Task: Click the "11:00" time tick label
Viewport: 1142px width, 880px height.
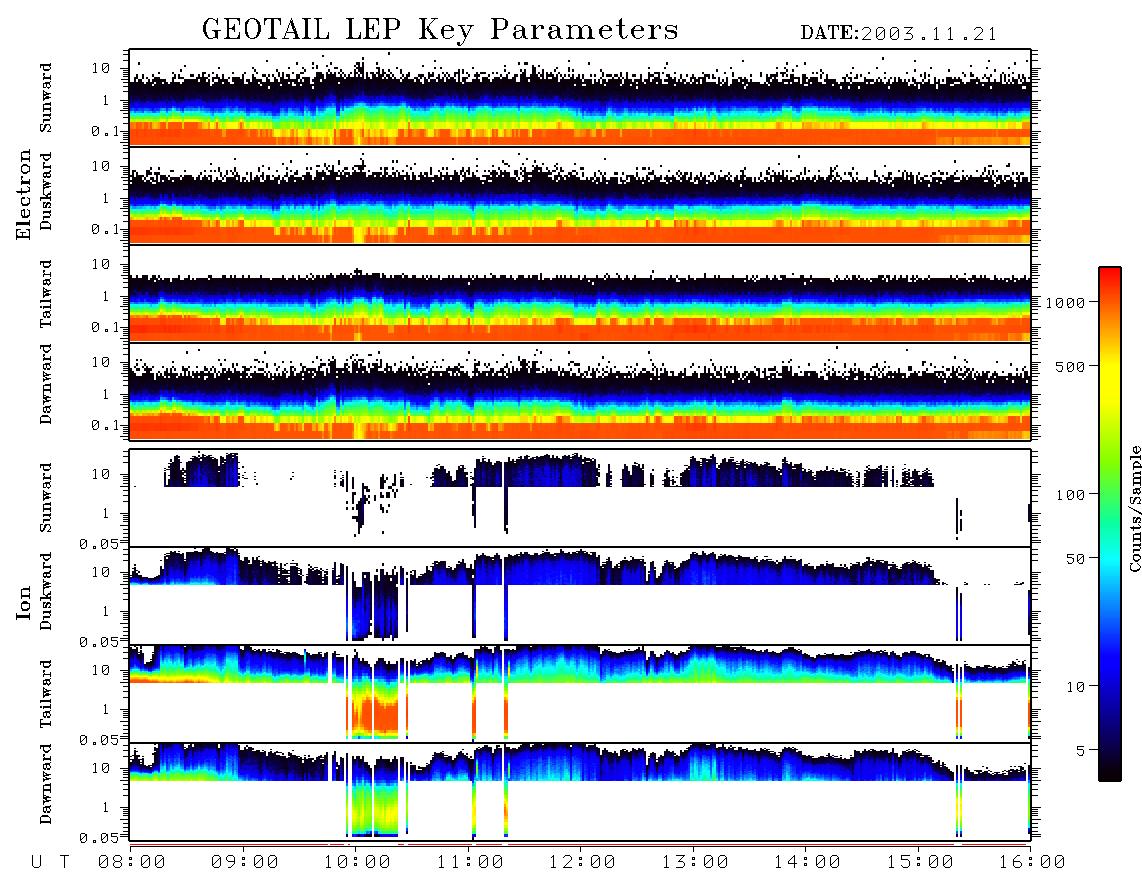Action: tap(470, 863)
